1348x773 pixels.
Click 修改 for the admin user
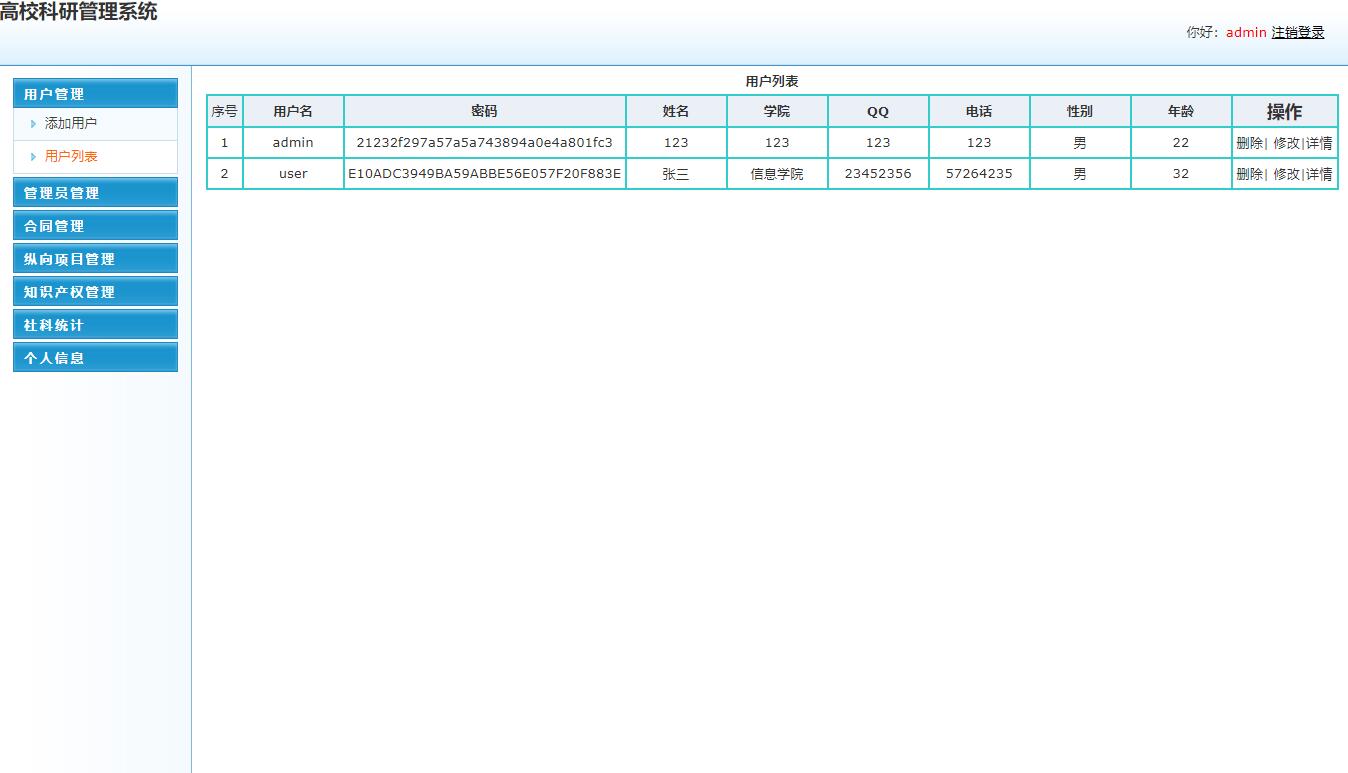pos(1286,143)
